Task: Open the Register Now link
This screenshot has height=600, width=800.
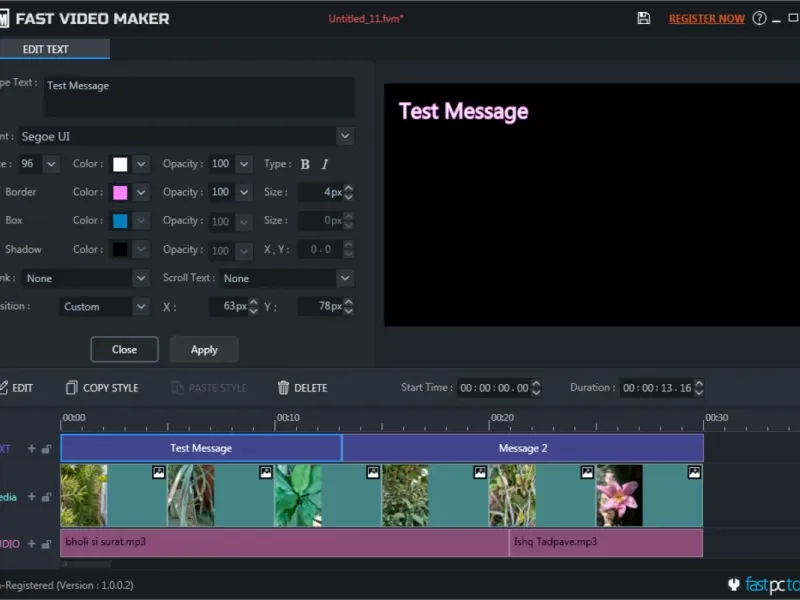Action: click(707, 19)
